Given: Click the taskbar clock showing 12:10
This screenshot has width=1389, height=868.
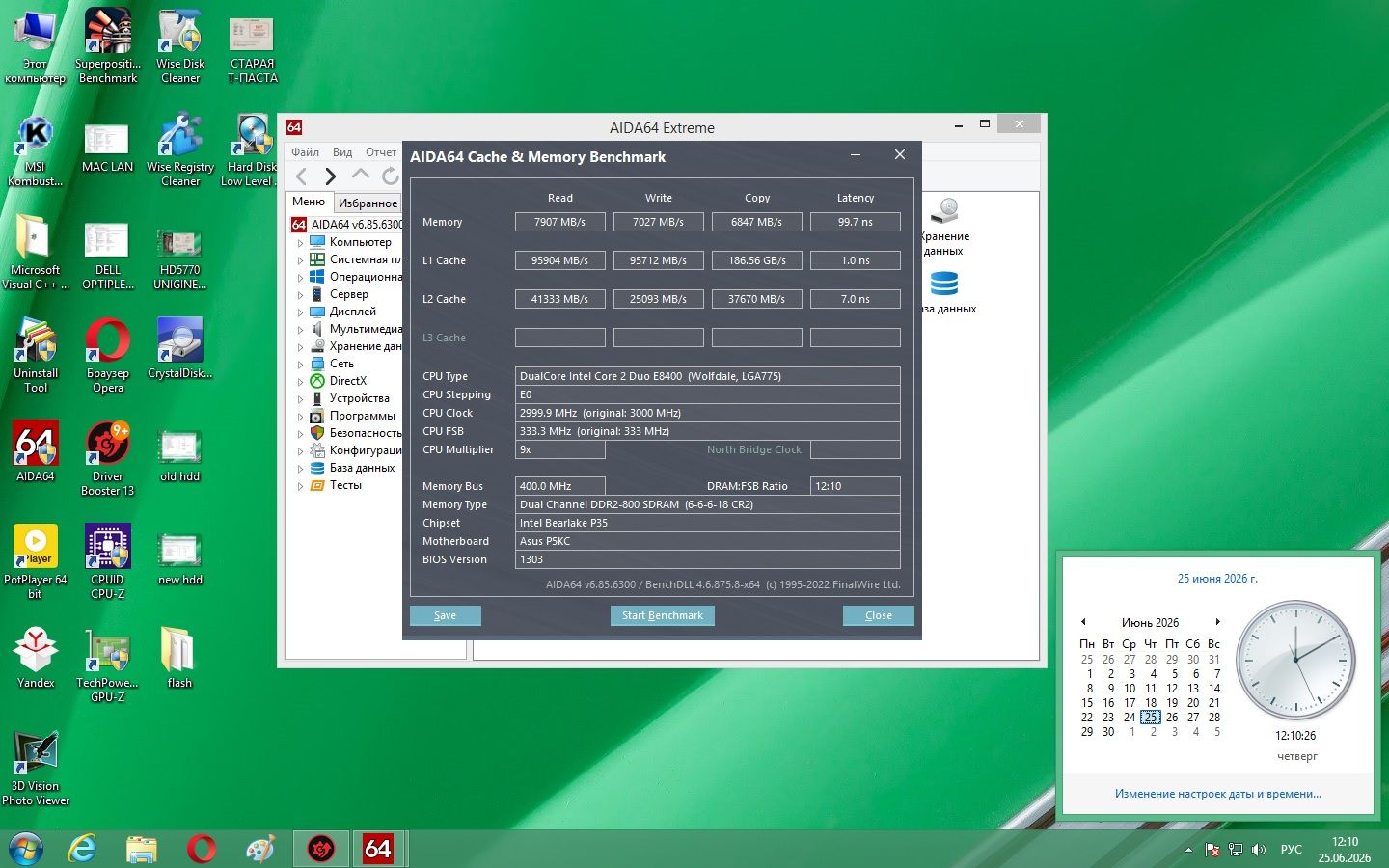Looking at the screenshot, I should click(x=1345, y=850).
